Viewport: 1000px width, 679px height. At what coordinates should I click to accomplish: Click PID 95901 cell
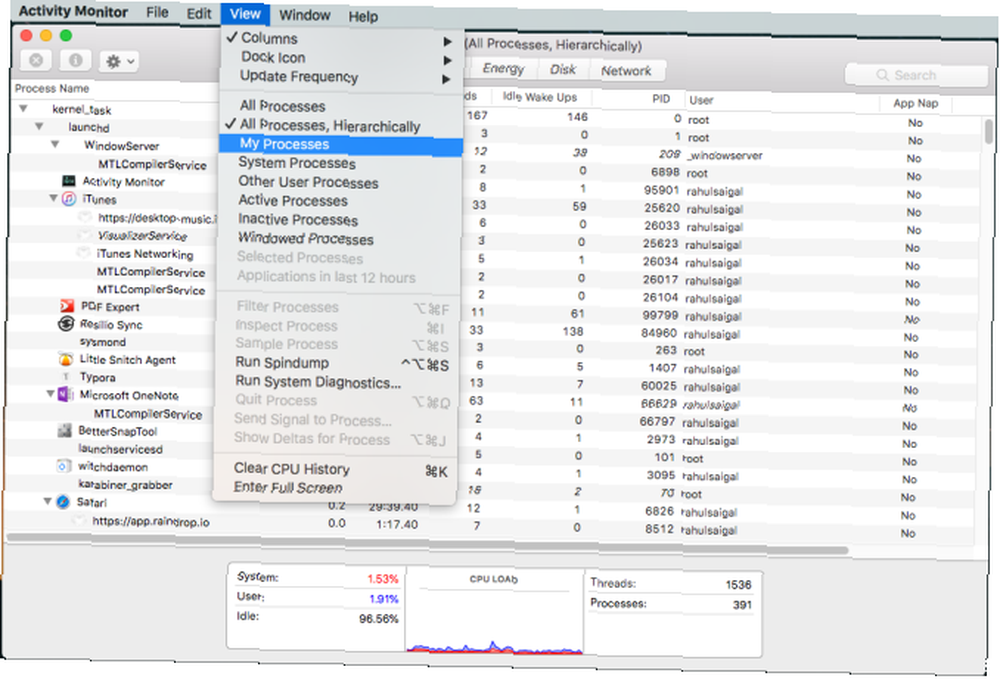pyautogui.click(x=661, y=190)
